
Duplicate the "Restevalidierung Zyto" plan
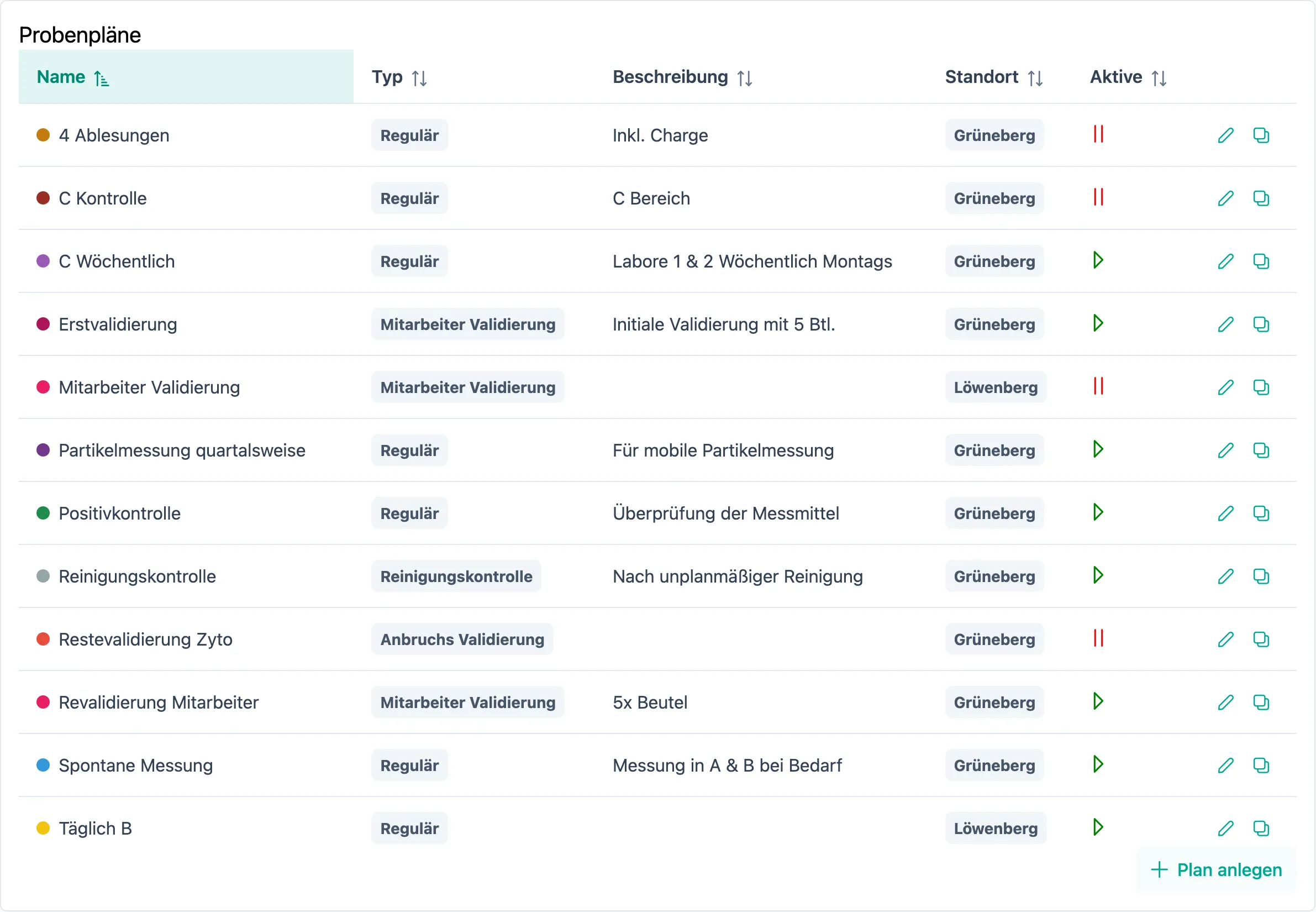coord(1262,639)
